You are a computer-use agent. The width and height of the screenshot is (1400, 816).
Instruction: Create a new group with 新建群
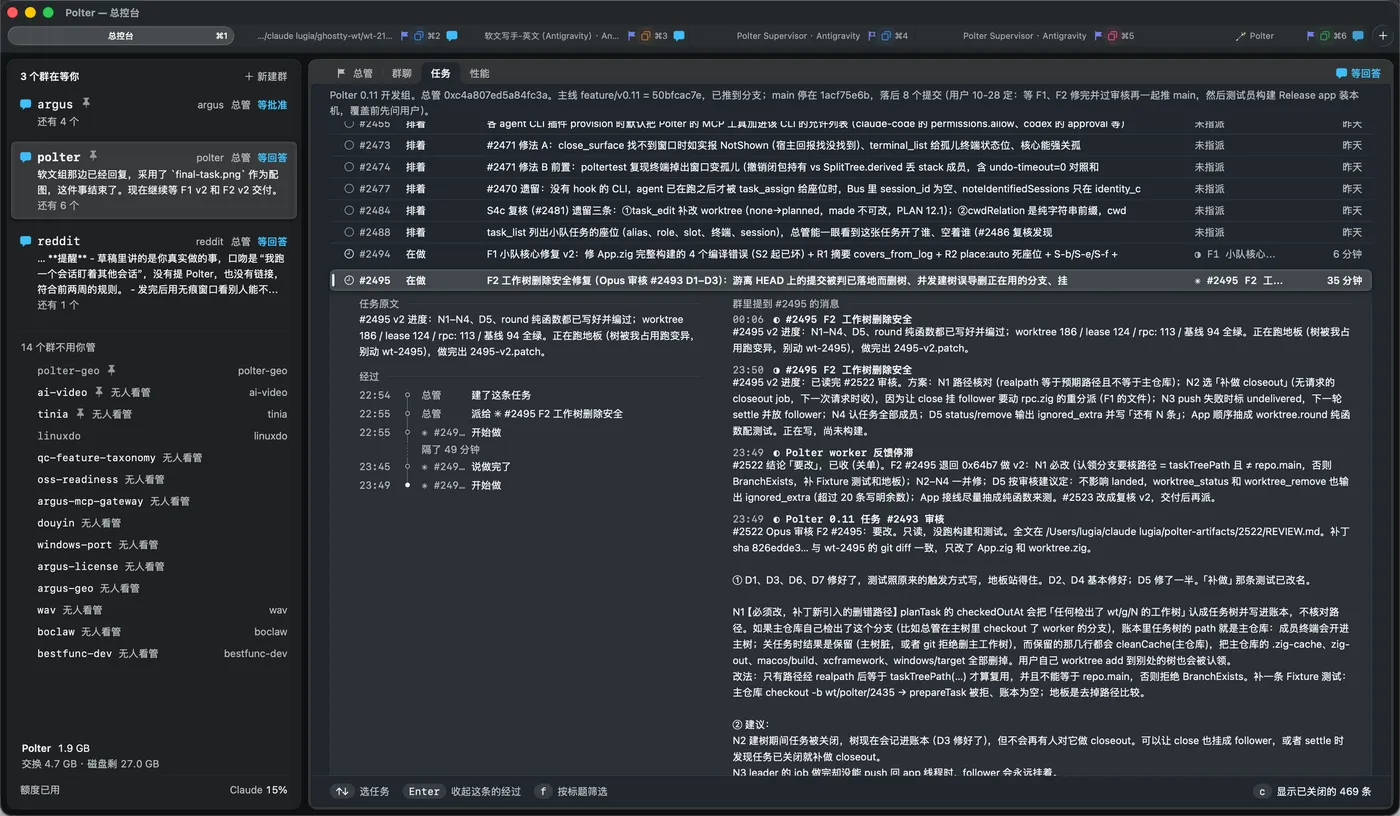pyautogui.click(x=266, y=77)
